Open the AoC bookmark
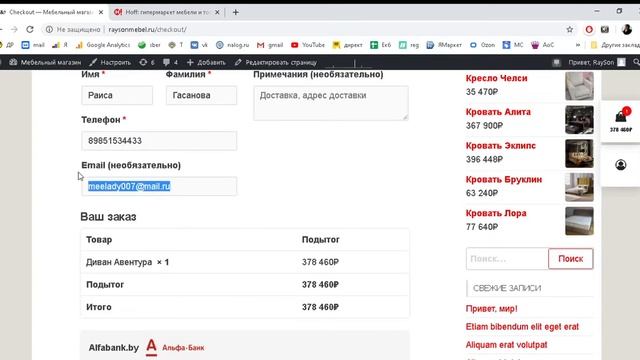The image size is (640, 360). pos(542,45)
